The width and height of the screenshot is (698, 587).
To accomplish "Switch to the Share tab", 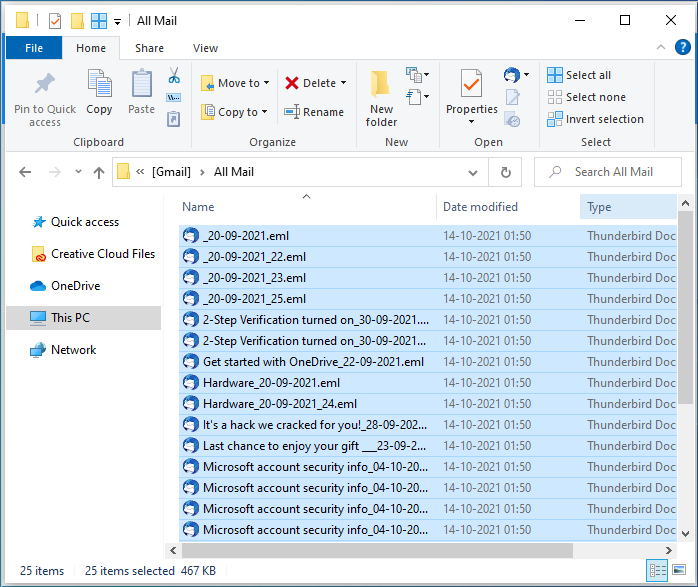I will pos(150,48).
